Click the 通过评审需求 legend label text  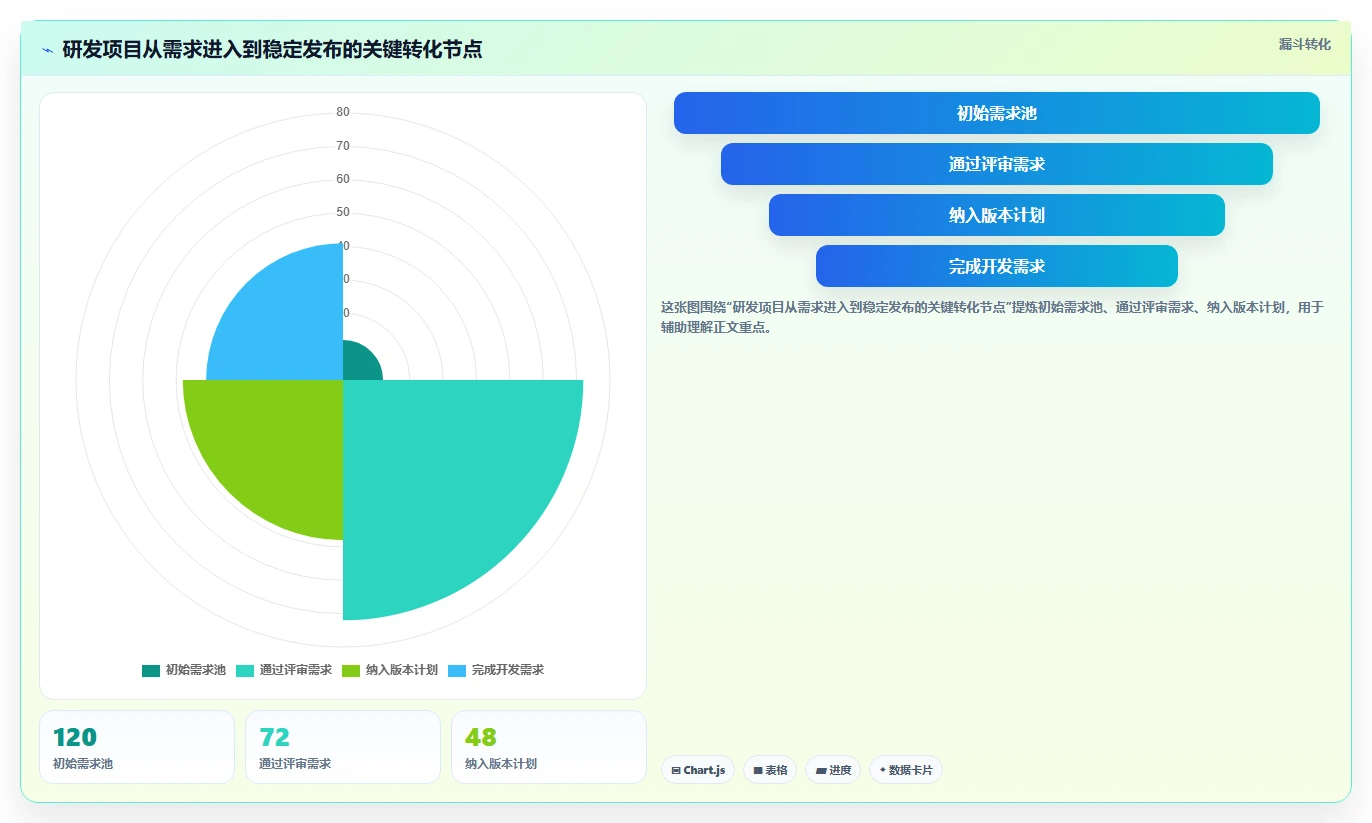coord(296,670)
